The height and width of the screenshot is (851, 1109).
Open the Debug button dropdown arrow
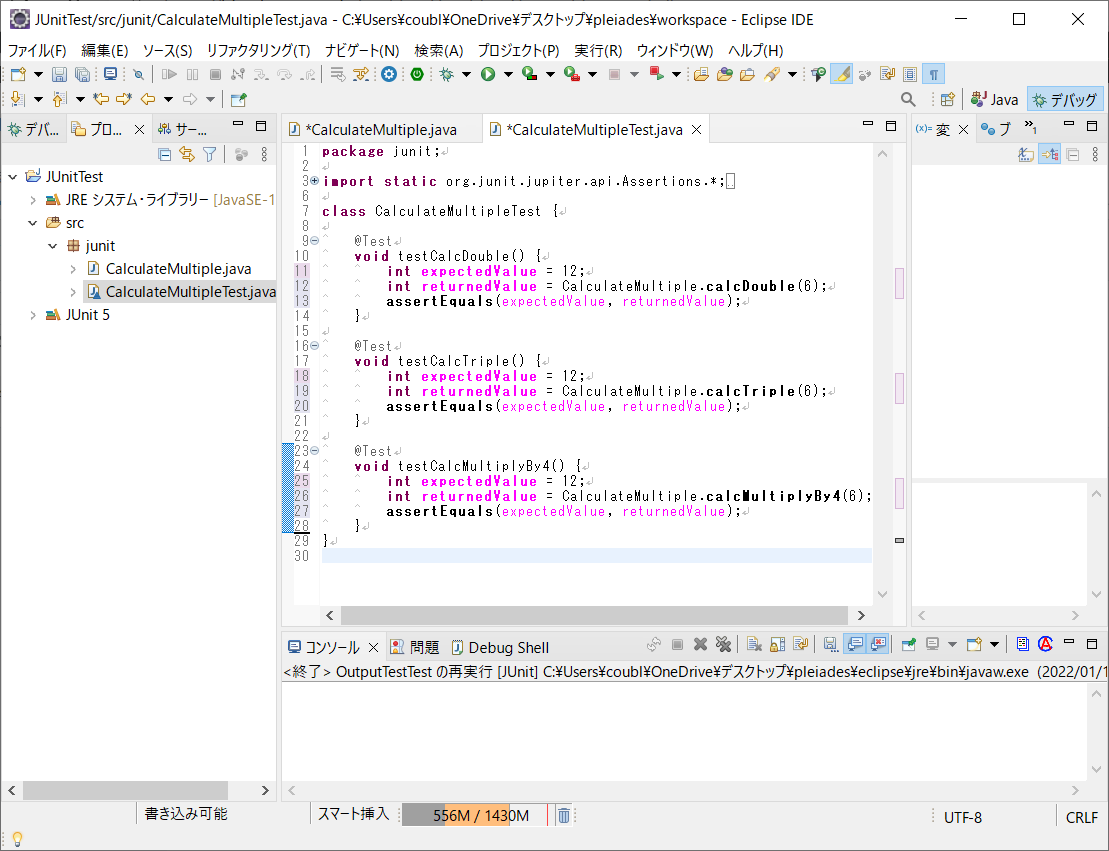pos(466,74)
